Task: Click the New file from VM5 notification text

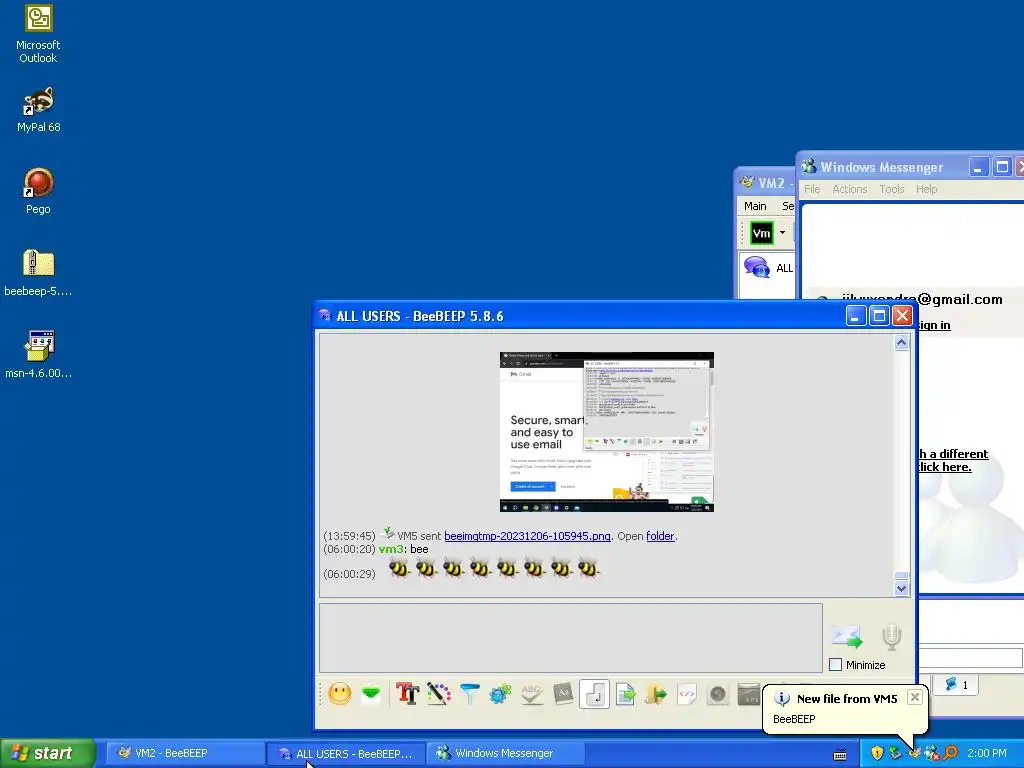Action: (847, 699)
